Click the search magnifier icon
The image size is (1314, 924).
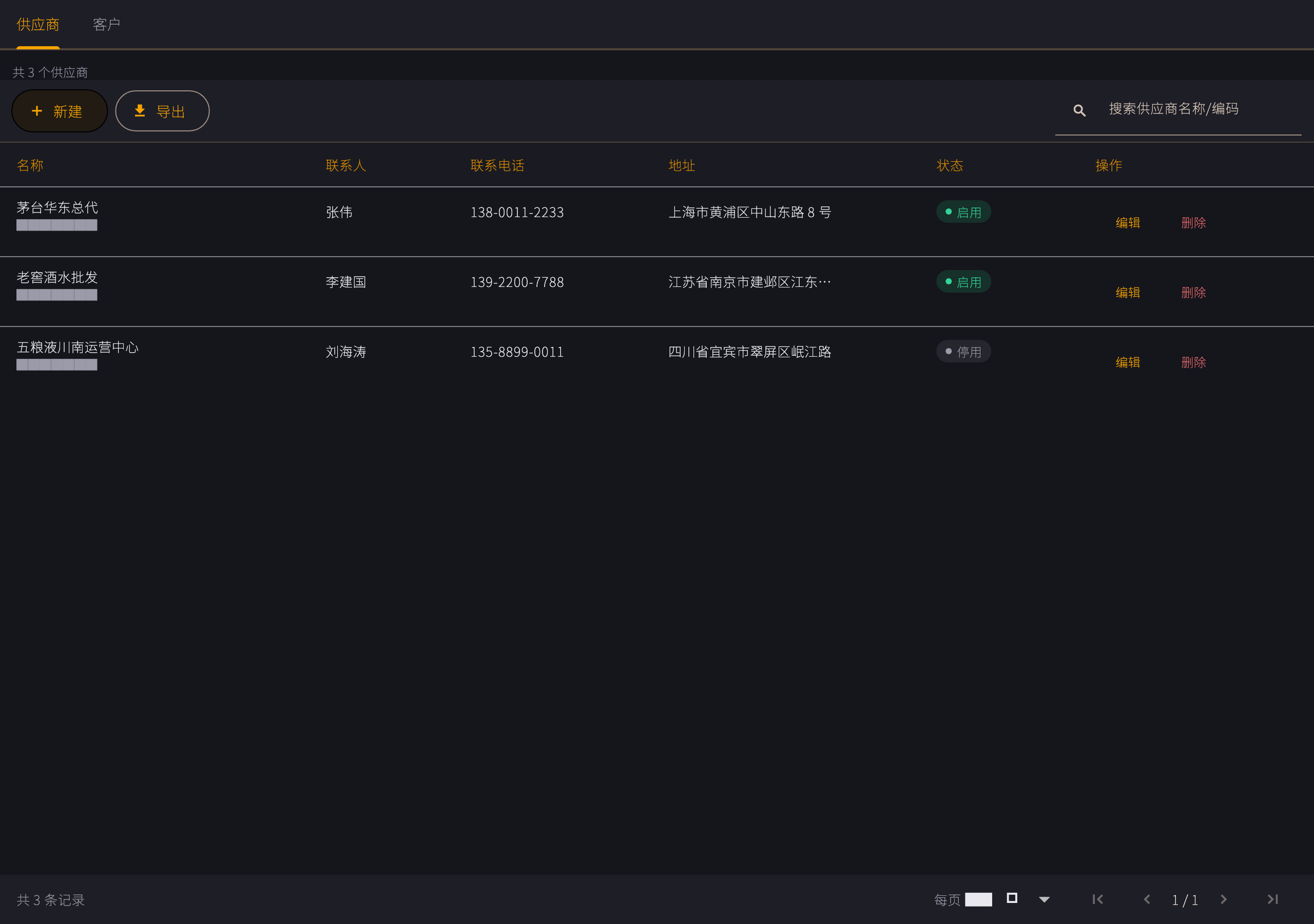coord(1079,110)
